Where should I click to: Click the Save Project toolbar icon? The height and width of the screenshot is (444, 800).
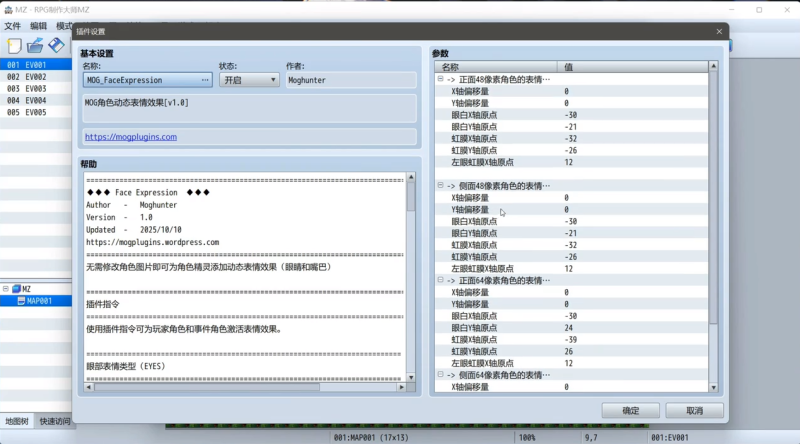[56, 45]
